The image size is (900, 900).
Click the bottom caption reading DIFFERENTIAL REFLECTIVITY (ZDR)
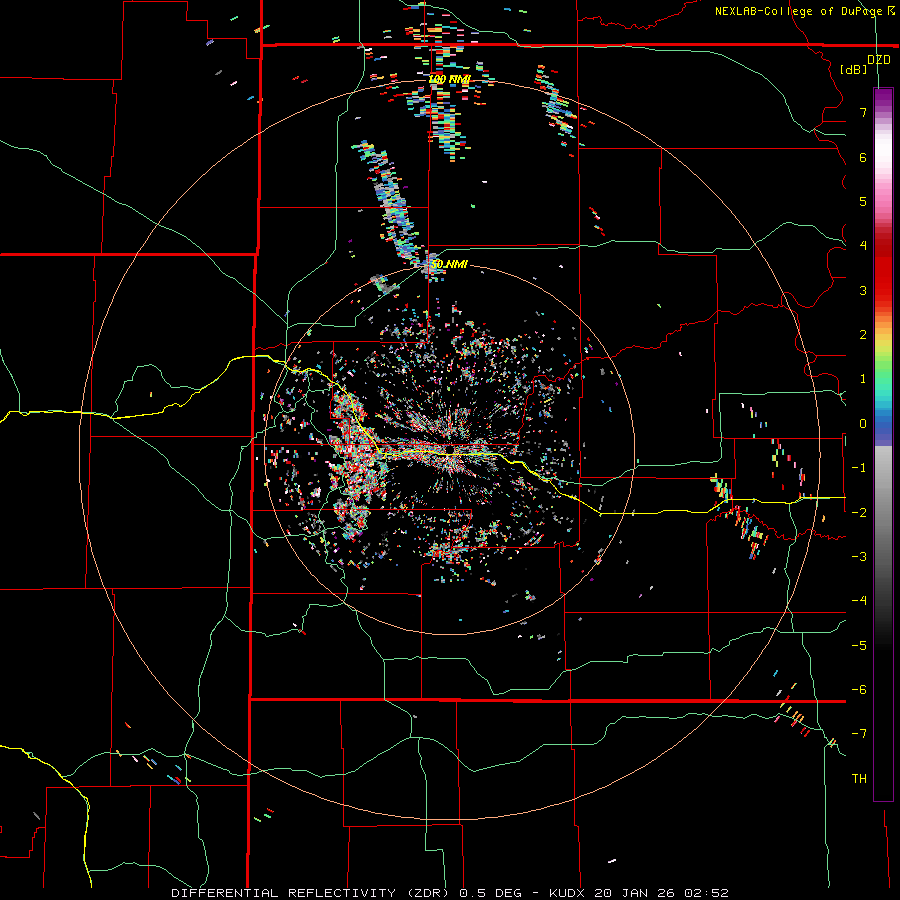coord(311,893)
